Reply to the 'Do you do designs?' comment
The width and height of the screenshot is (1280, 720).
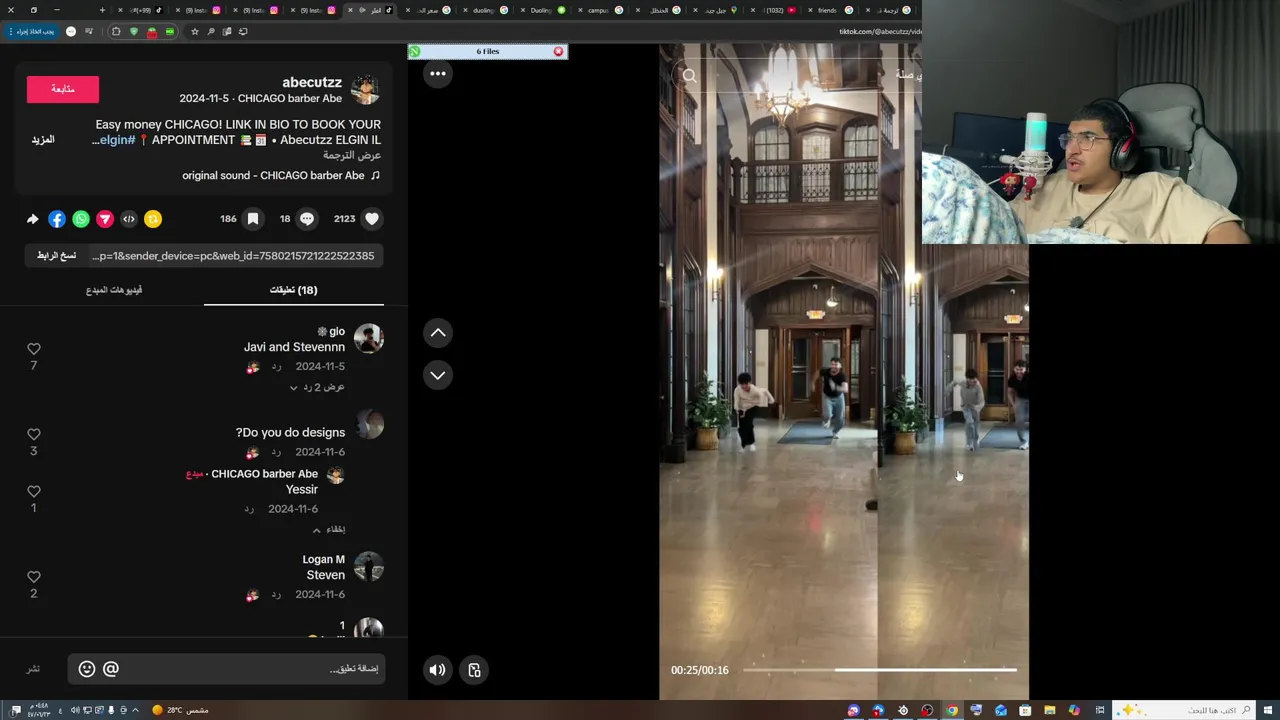pyautogui.click(x=276, y=451)
